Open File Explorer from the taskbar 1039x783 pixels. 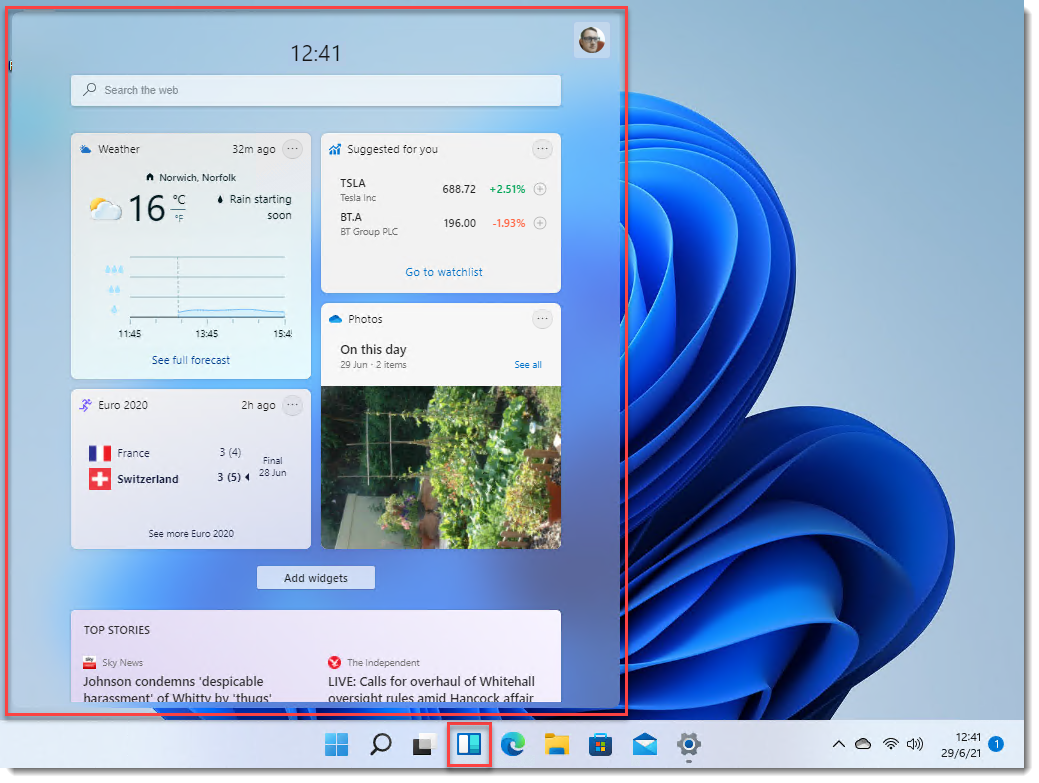click(556, 744)
